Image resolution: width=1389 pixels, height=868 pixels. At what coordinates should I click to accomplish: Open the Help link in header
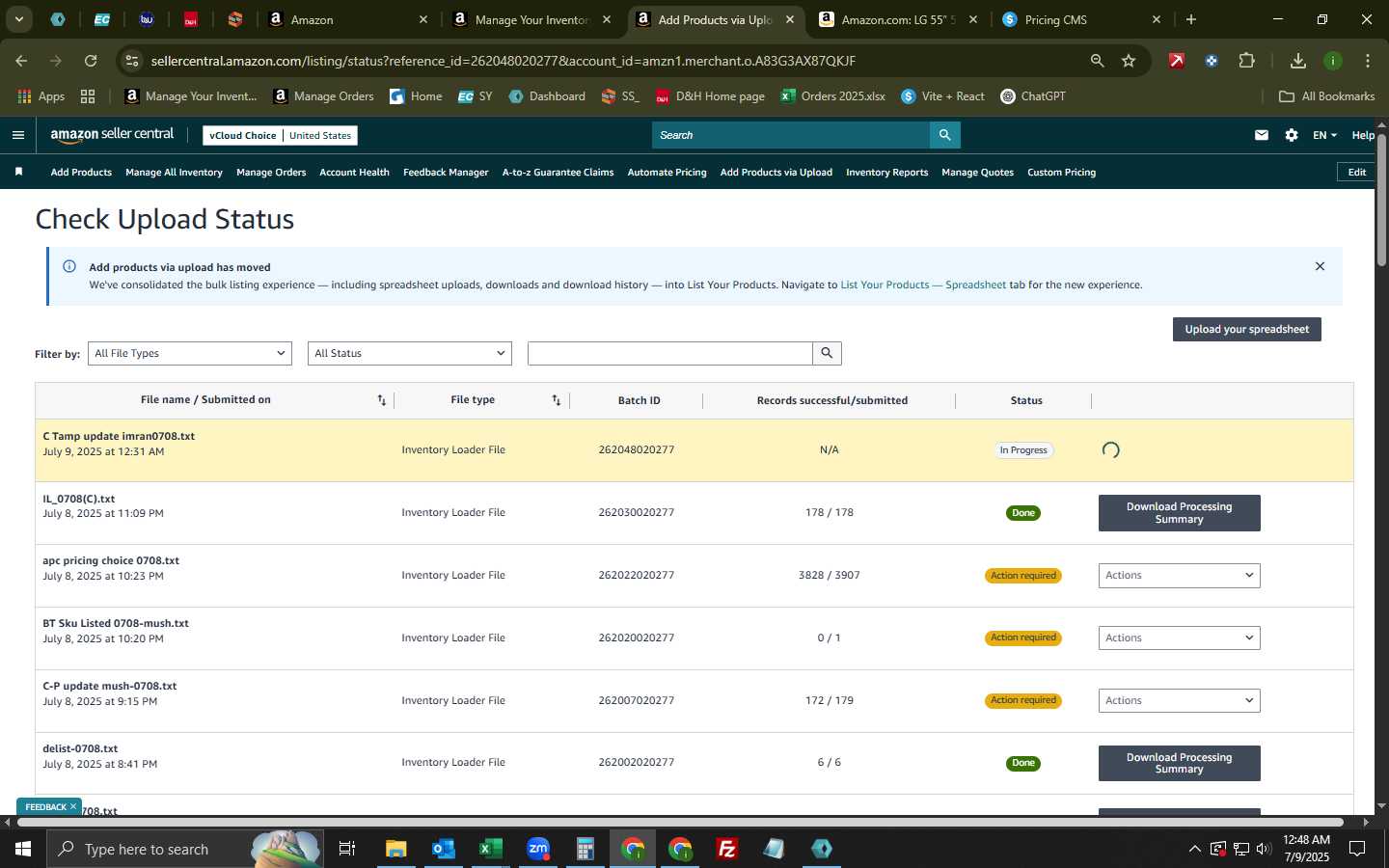point(1362,135)
